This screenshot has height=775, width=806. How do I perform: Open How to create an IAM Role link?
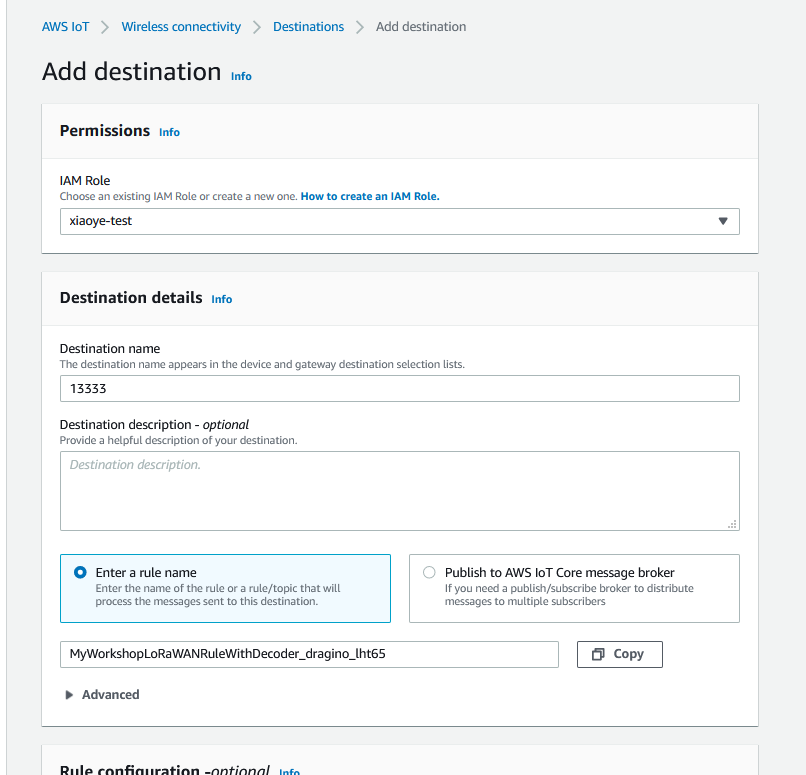click(x=370, y=196)
